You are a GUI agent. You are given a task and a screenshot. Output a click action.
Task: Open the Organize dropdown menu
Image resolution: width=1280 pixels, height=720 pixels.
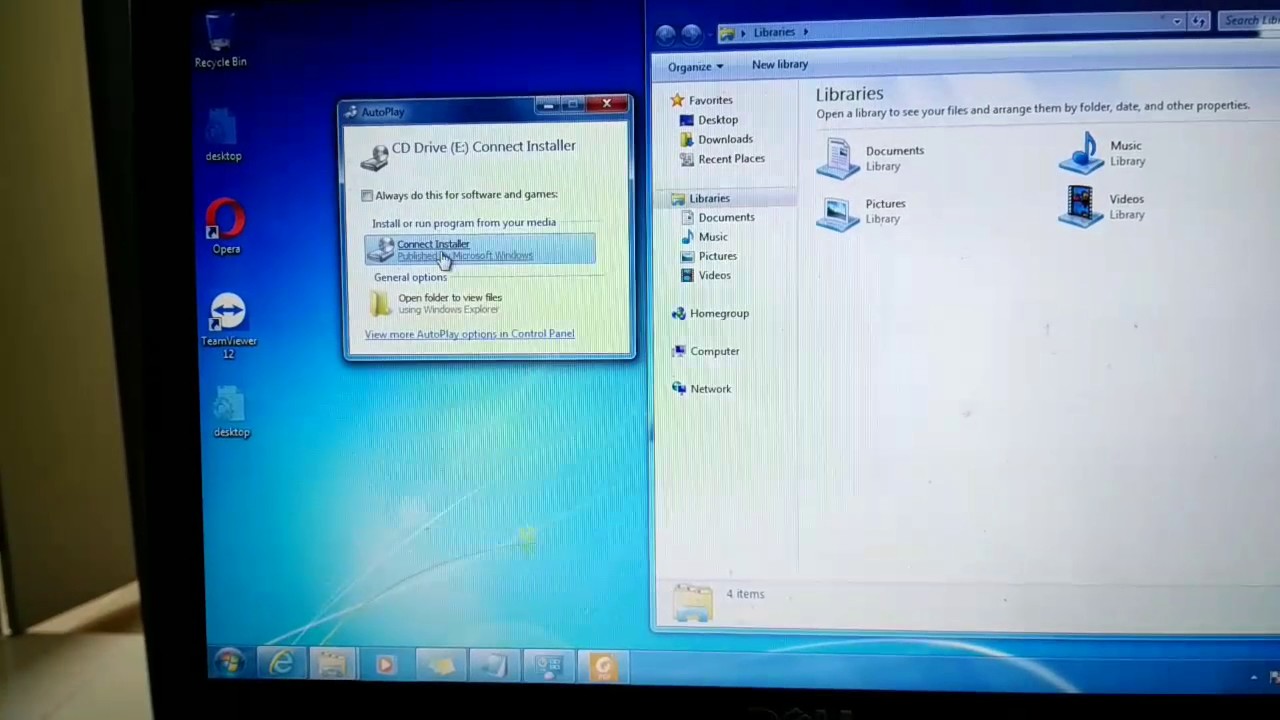click(695, 67)
